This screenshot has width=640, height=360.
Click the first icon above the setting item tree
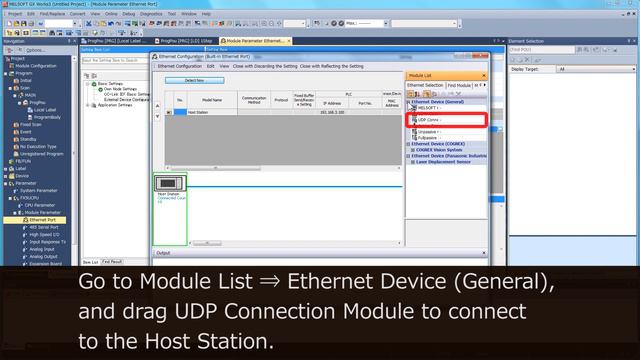87,76
